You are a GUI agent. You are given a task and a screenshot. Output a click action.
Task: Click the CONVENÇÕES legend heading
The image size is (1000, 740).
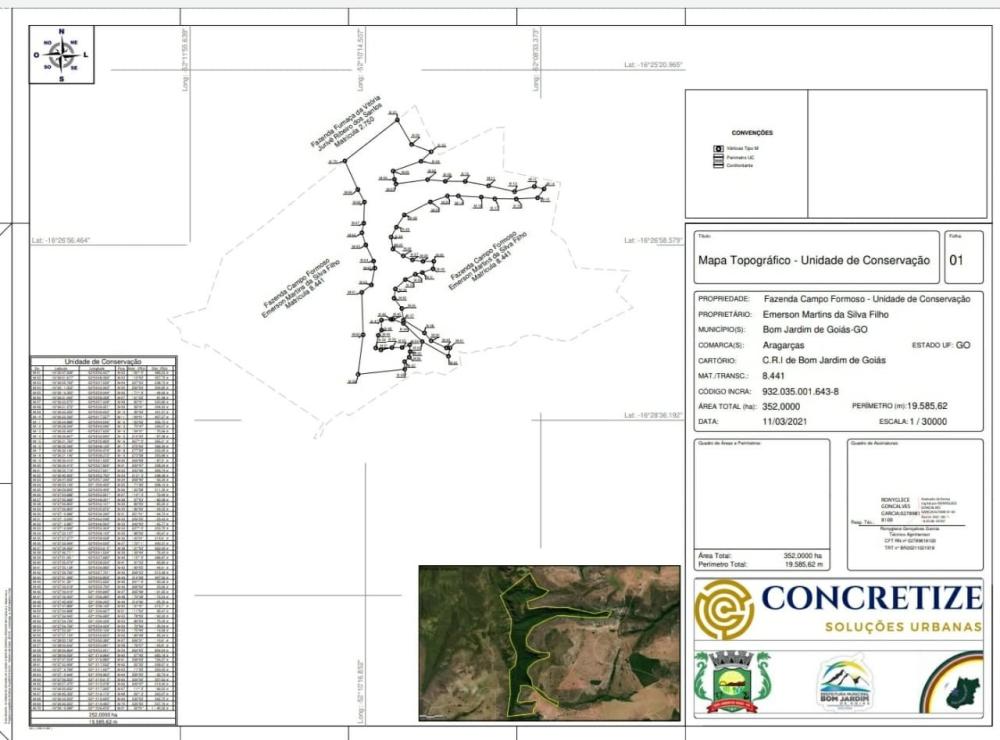pos(752,133)
